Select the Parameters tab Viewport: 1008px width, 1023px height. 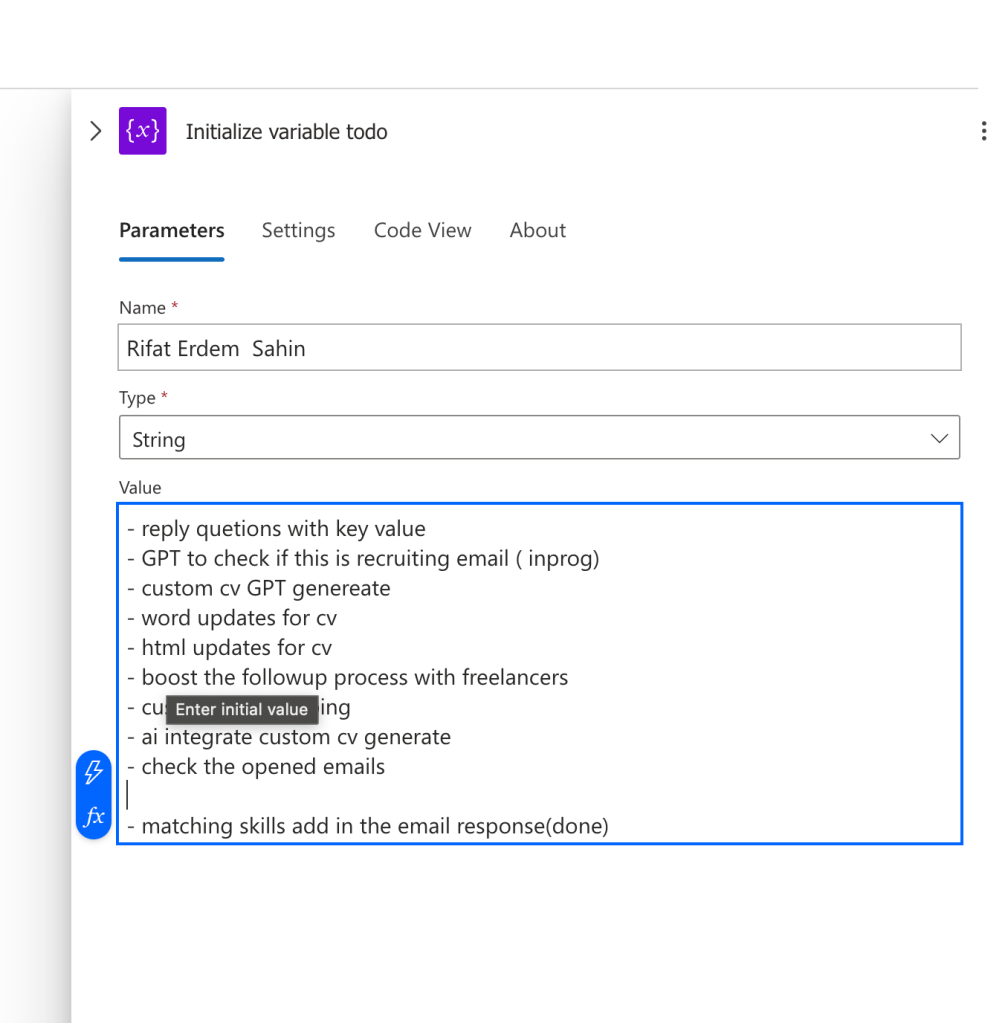point(172,230)
